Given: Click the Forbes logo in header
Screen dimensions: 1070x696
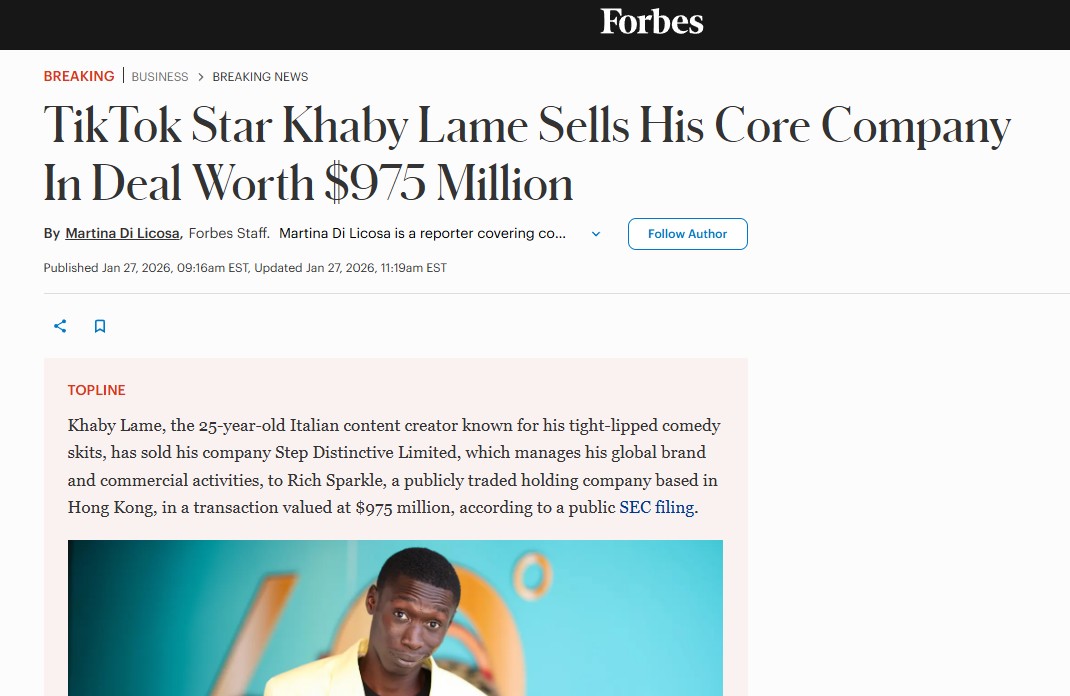Looking at the screenshot, I should point(651,22).
